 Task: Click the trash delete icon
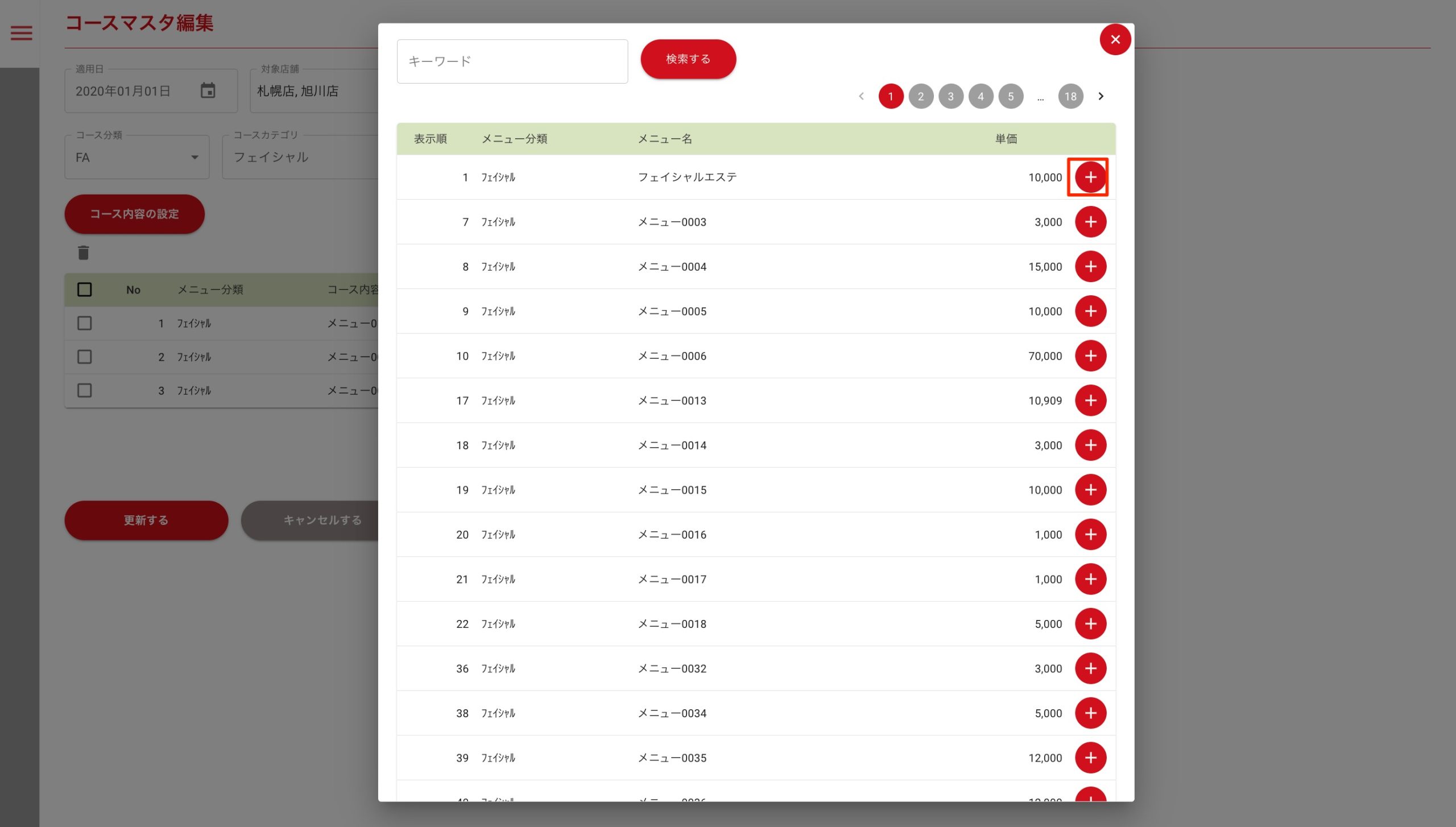point(84,253)
